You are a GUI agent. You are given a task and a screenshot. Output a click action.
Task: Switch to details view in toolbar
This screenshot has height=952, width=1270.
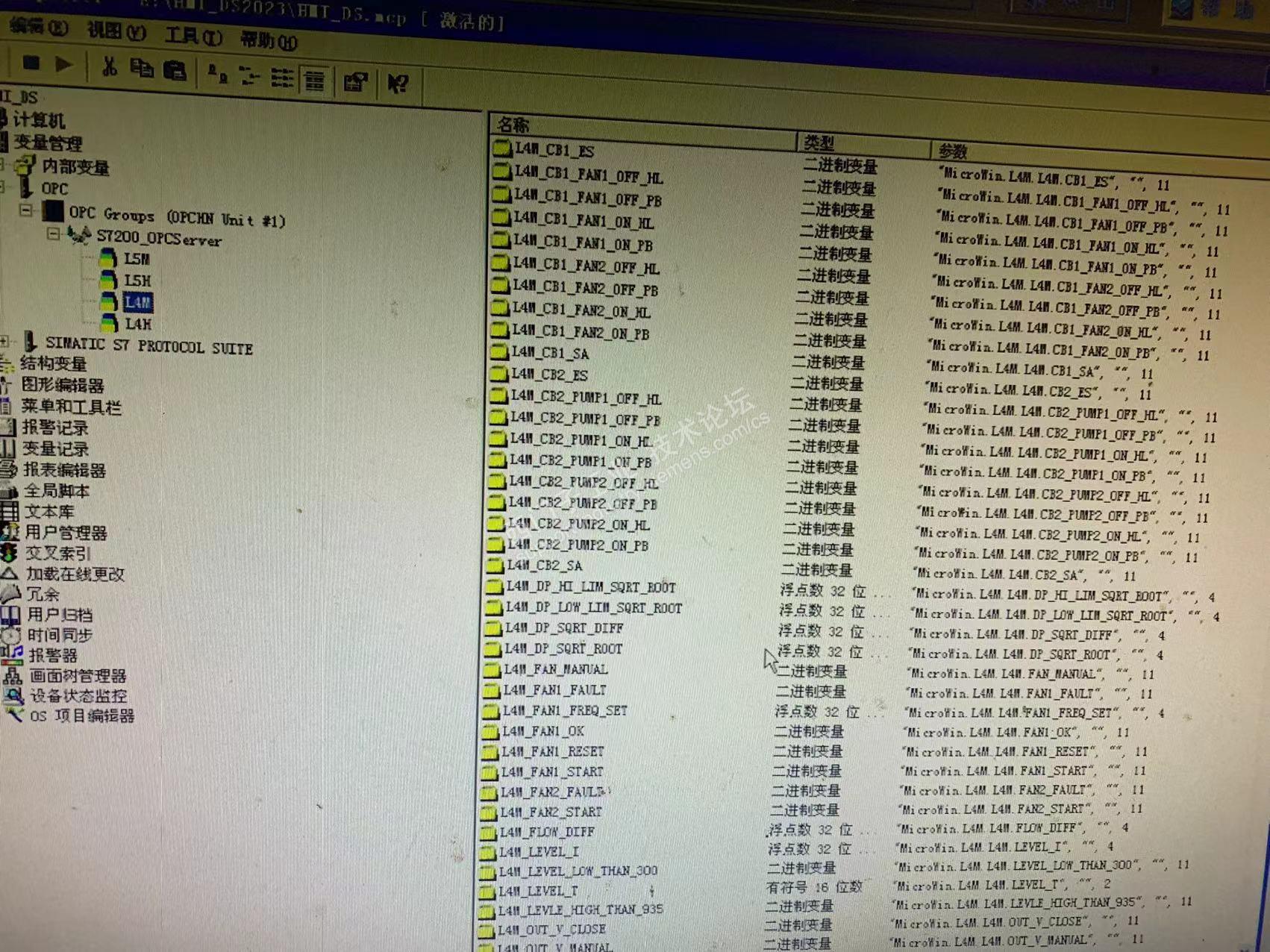click(x=315, y=80)
